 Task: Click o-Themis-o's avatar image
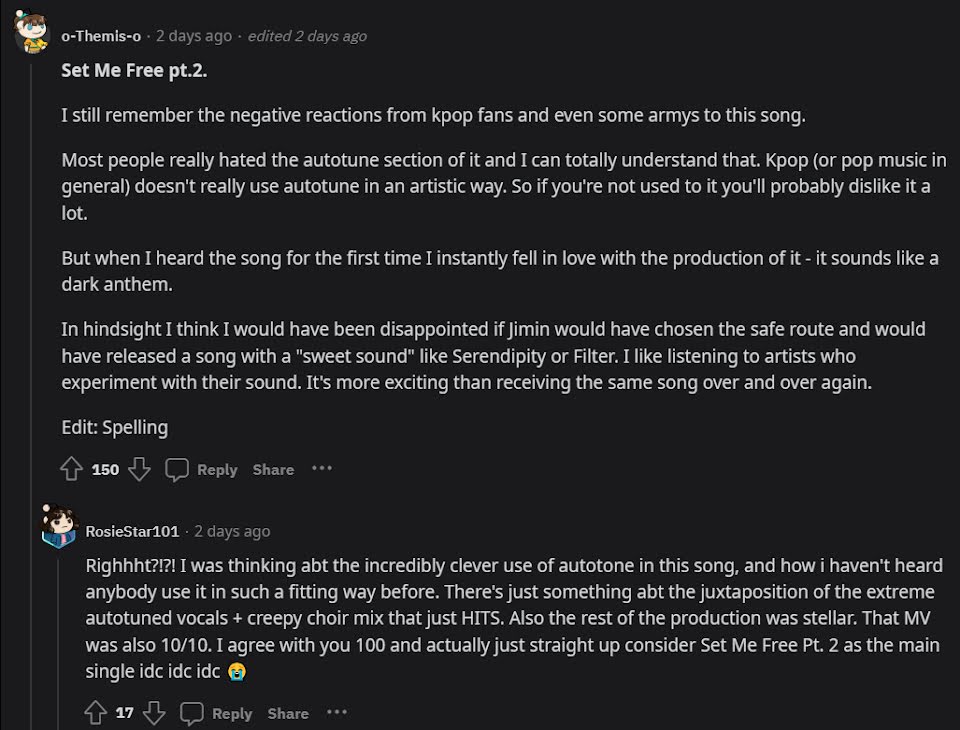pos(32,32)
